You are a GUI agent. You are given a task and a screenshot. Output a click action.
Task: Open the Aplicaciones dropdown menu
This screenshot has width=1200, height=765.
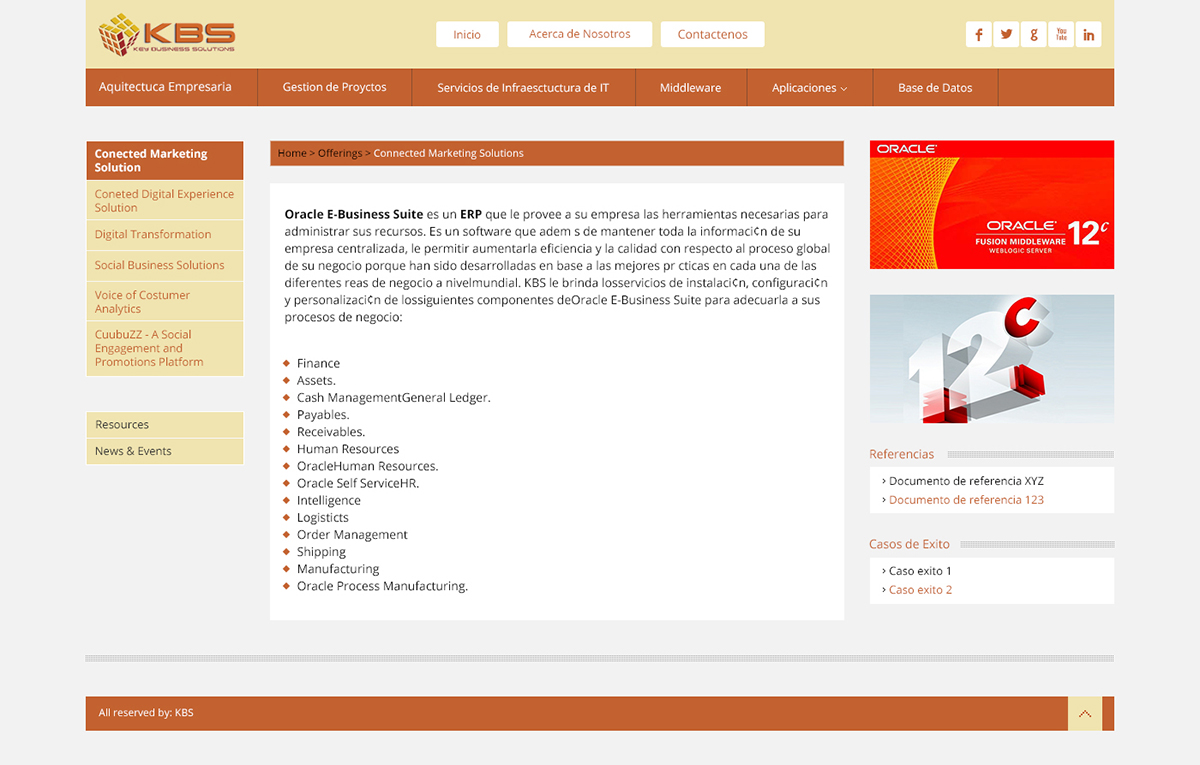coord(809,87)
